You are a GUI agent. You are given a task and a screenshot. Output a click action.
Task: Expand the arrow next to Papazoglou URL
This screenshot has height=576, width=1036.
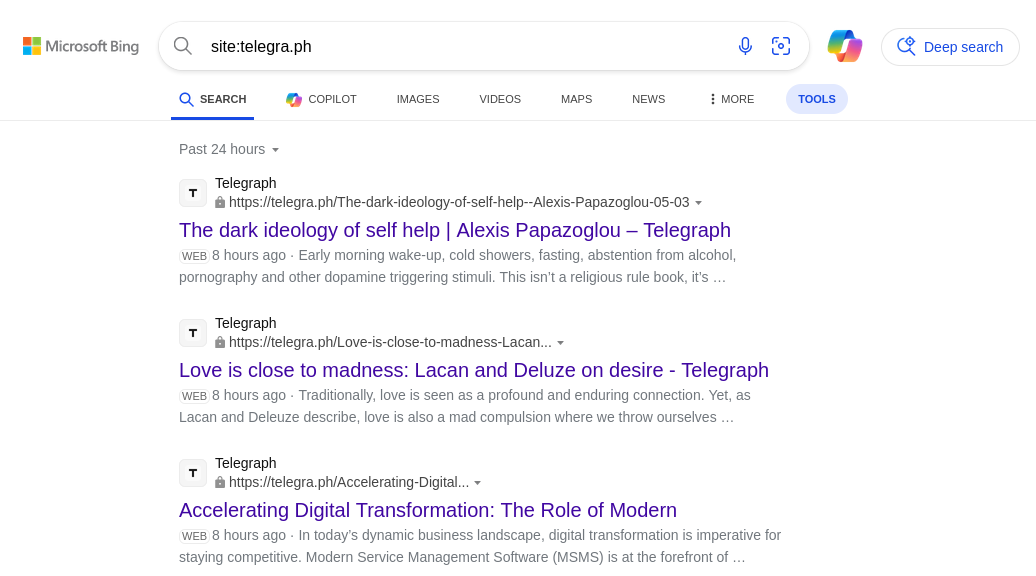698,203
